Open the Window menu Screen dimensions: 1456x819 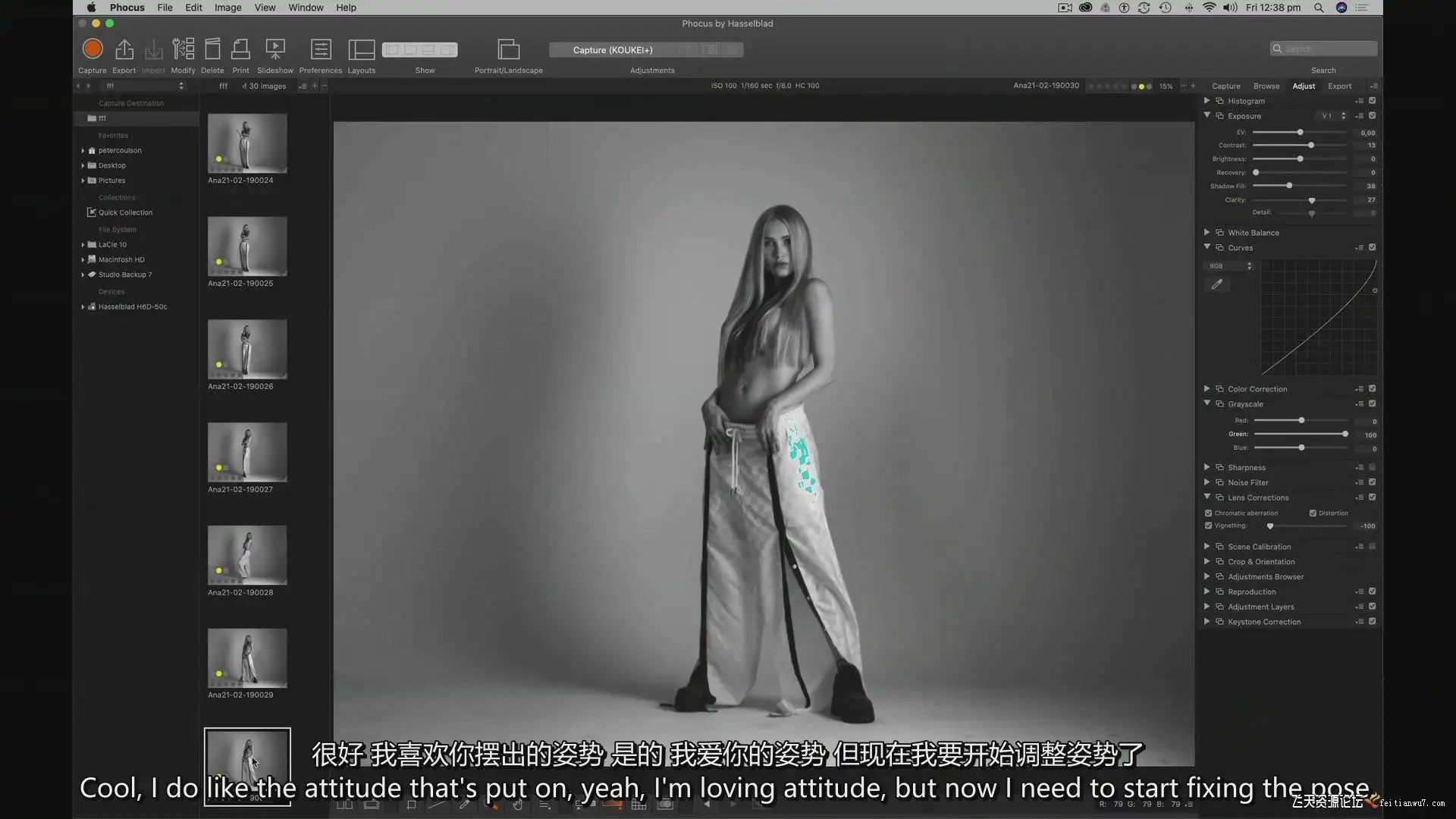coord(306,8)
